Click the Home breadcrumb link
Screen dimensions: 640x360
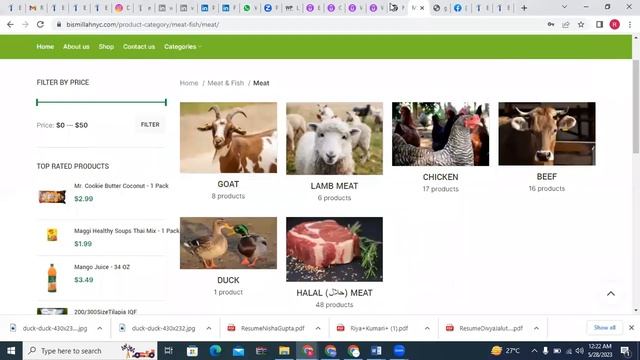tap(189, 83)
